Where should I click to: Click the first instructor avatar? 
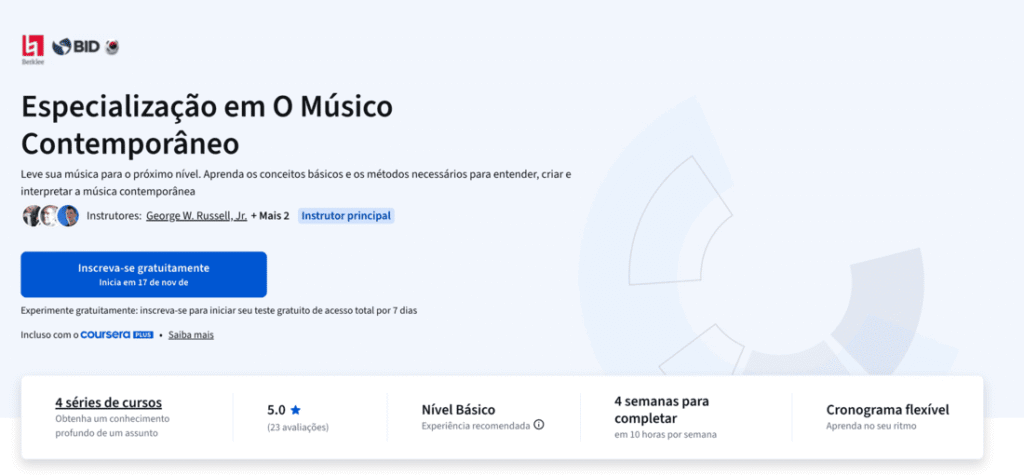pos(32,215)
